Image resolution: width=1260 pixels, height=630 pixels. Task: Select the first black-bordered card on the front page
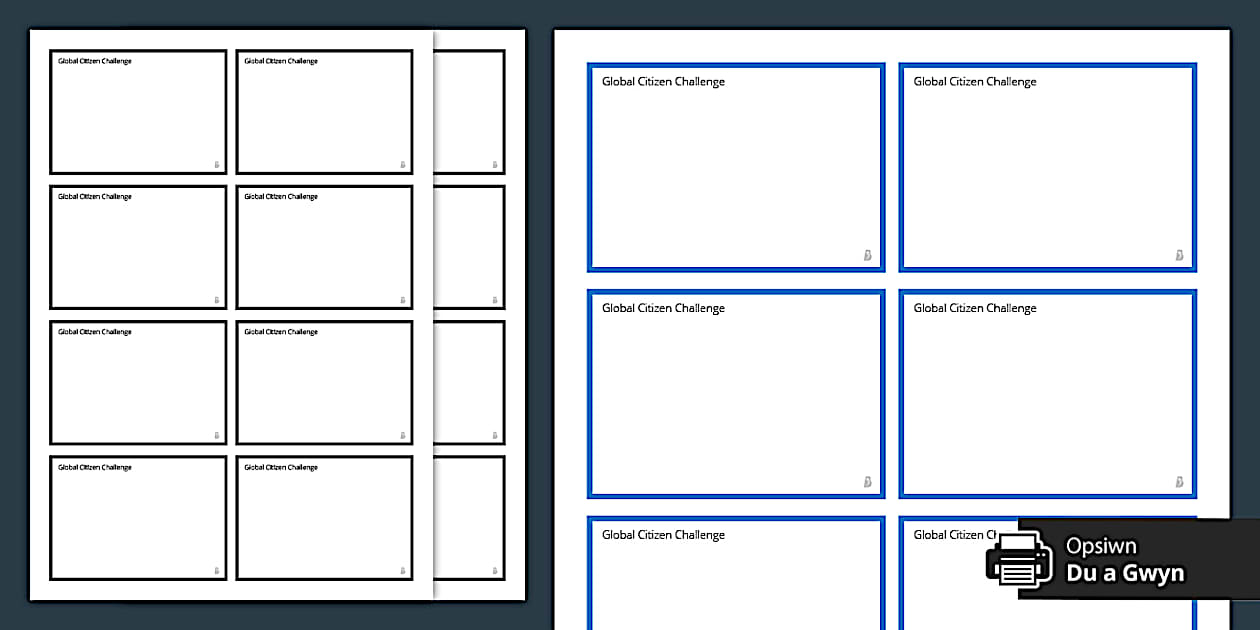point(138,112)
